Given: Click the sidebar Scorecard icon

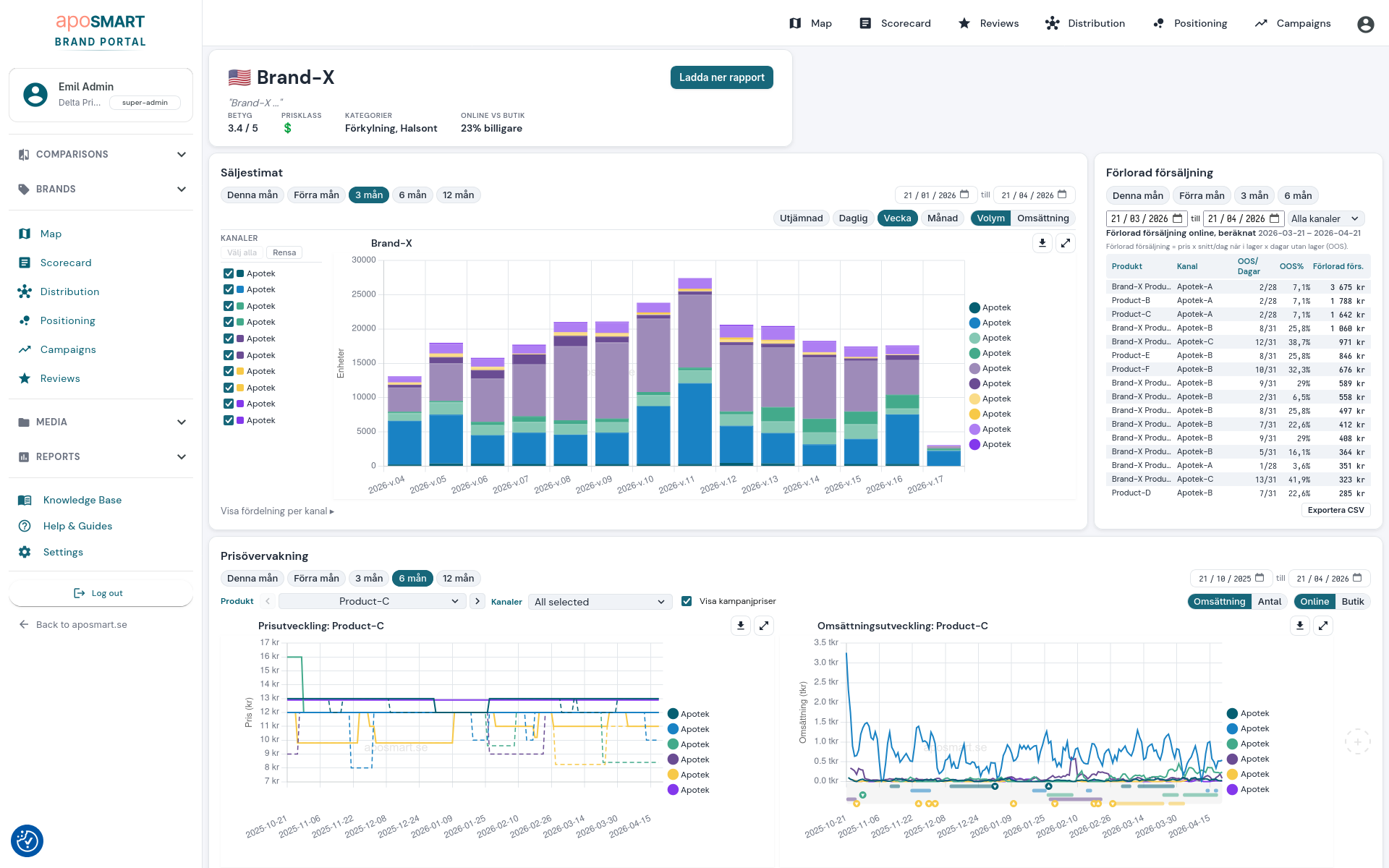Looking at the screenshot, I should pyautogui.click(x=25, y=263).
